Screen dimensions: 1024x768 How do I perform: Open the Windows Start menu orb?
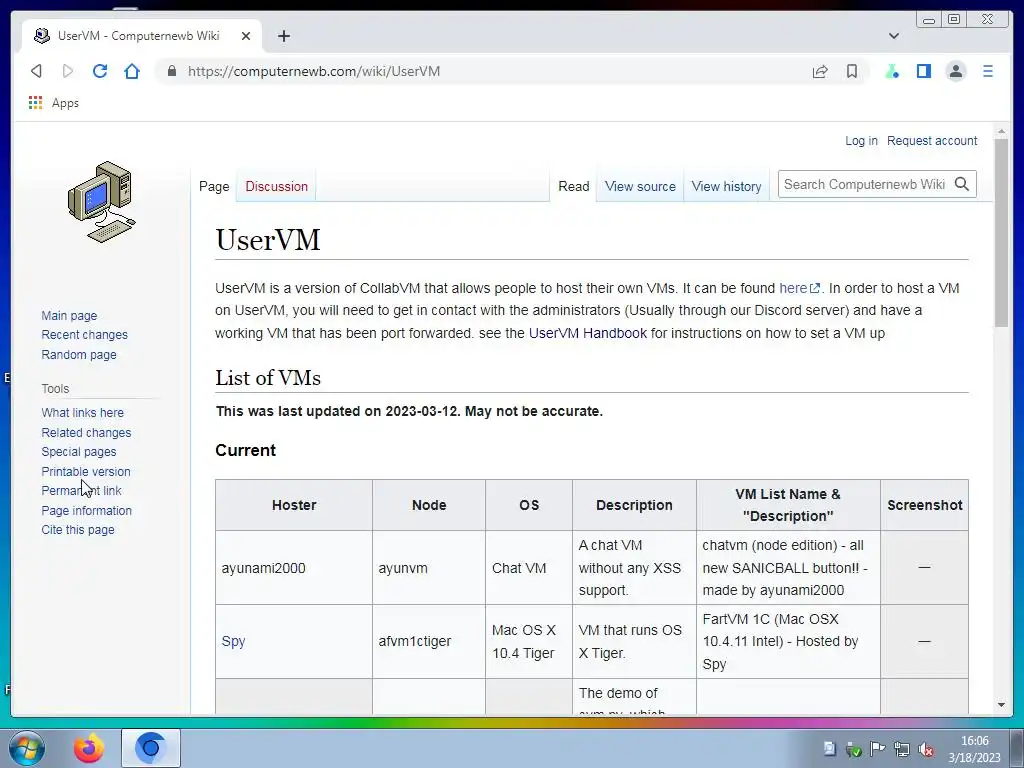[26, 748]
